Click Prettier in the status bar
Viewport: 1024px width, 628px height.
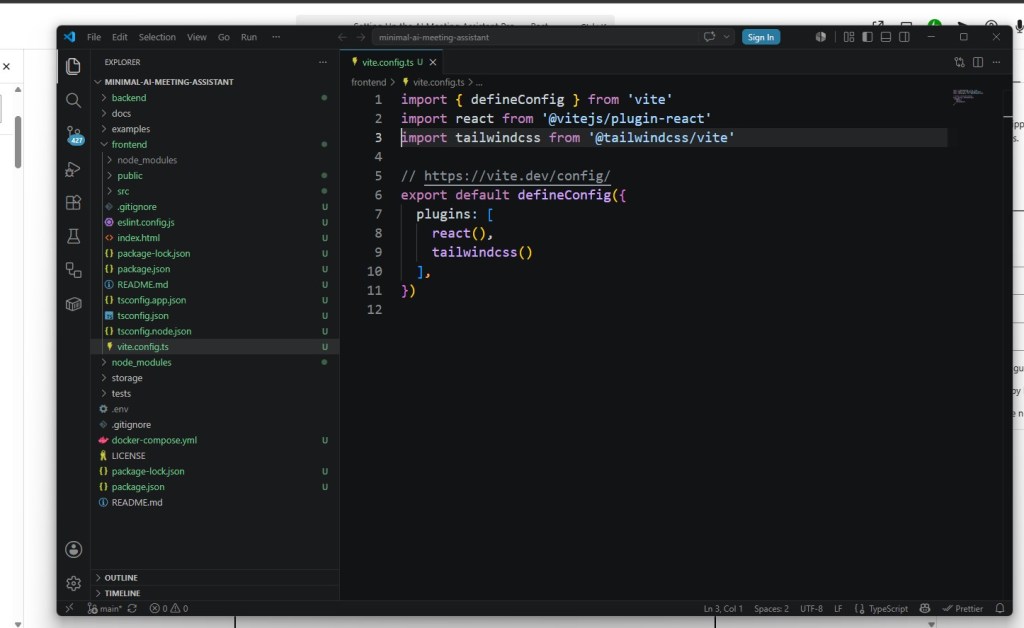pos(963,608)
